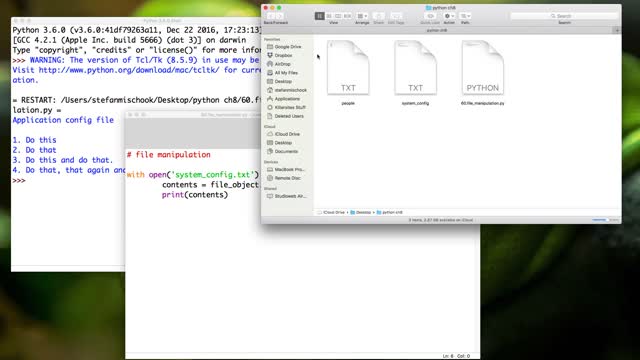640x360 pixels.
Task: Click the RESTART line in Python shell
Action: [137, 100]
